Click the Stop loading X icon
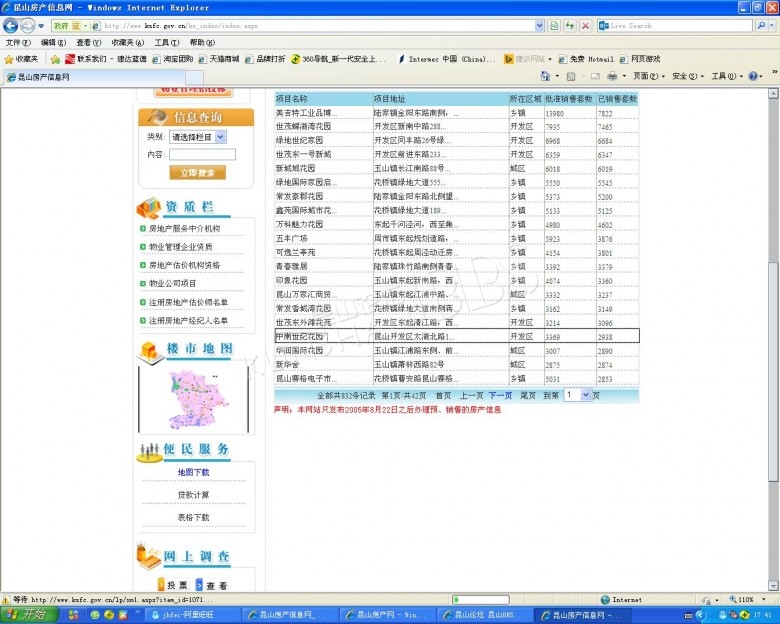780x624 pixels. point(585,25)
